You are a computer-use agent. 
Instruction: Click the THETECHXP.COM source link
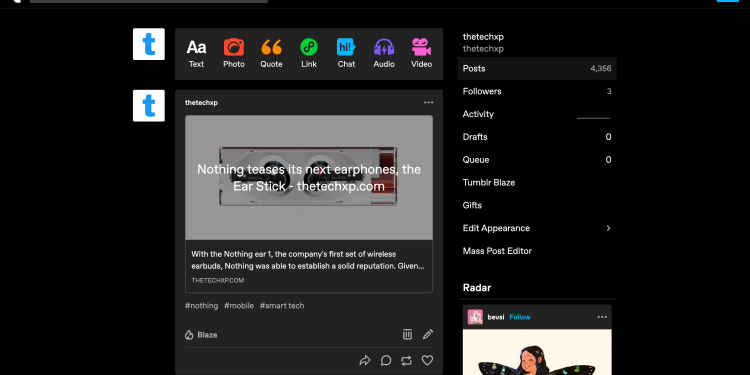pos(218,280)
